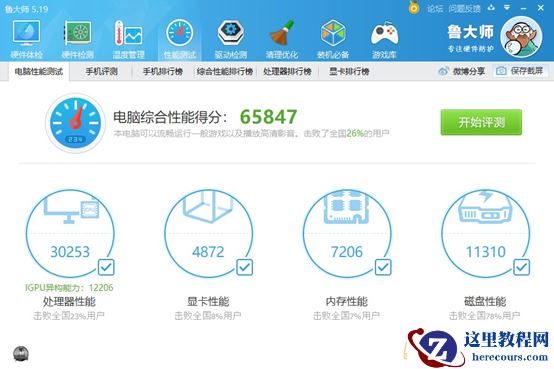
Task: Click the 内存性能 label
Action: click(x=347, y=301)
